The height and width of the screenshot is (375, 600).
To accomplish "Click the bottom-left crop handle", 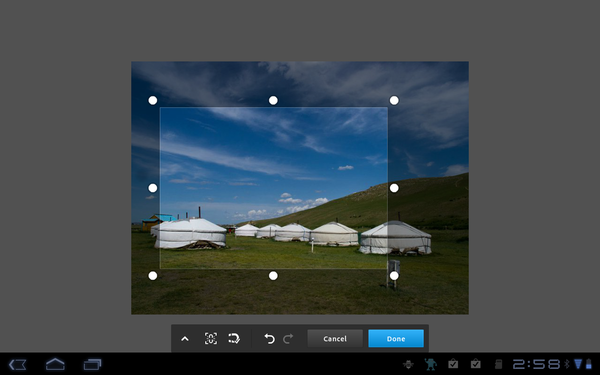I will pyautogui.click(x=153, y=276).
